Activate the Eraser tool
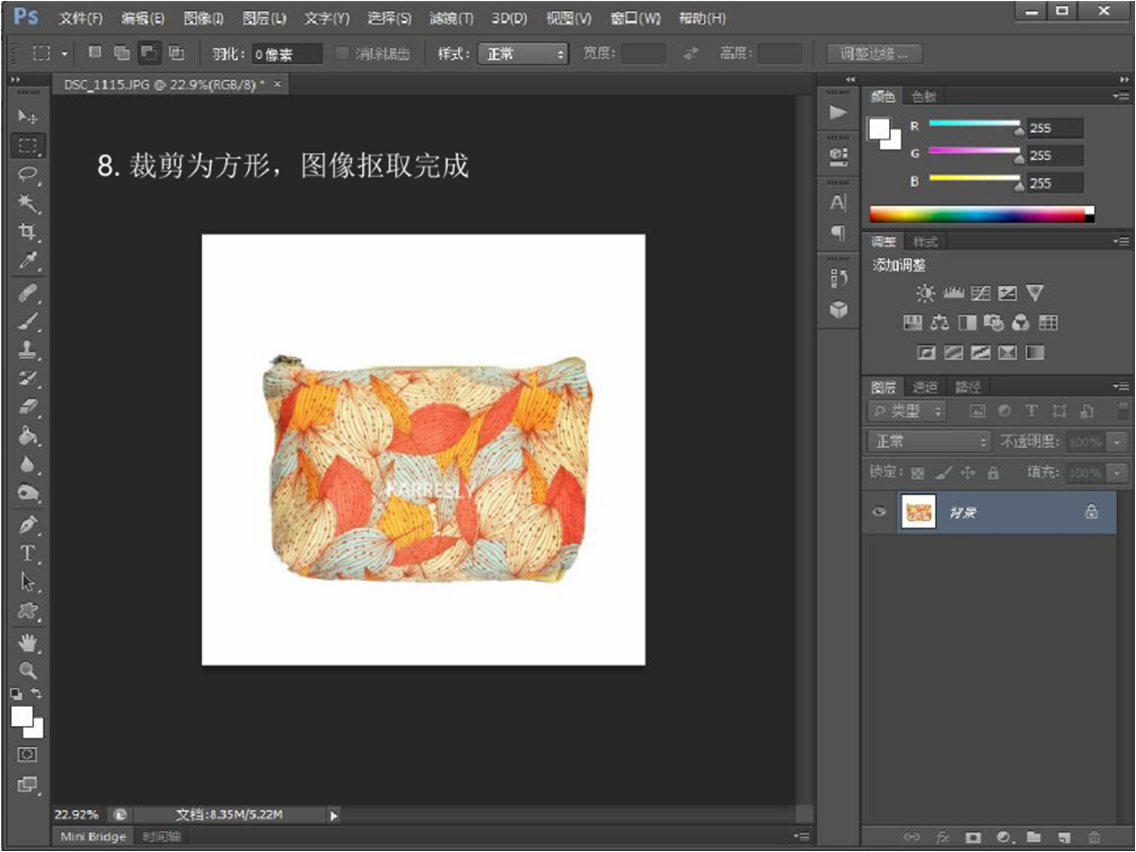1136x852 pixels. coord(28,406)
